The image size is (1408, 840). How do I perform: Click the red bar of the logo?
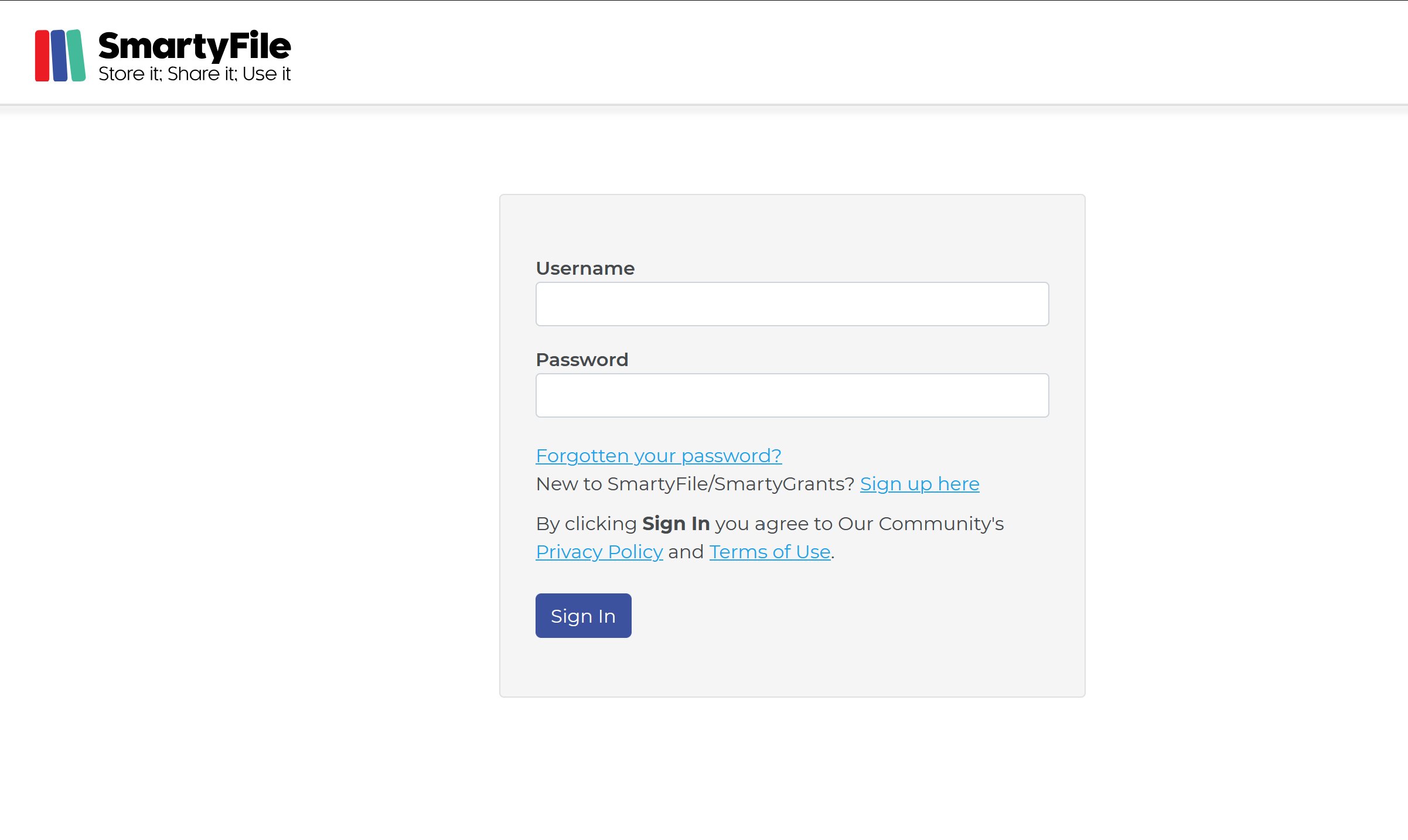pos(42,56)
